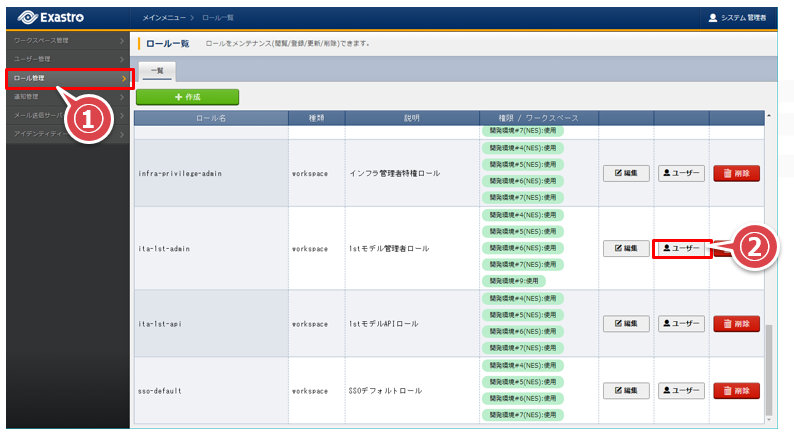Switch to the 一覧 tab

click(x=156, y=71)
